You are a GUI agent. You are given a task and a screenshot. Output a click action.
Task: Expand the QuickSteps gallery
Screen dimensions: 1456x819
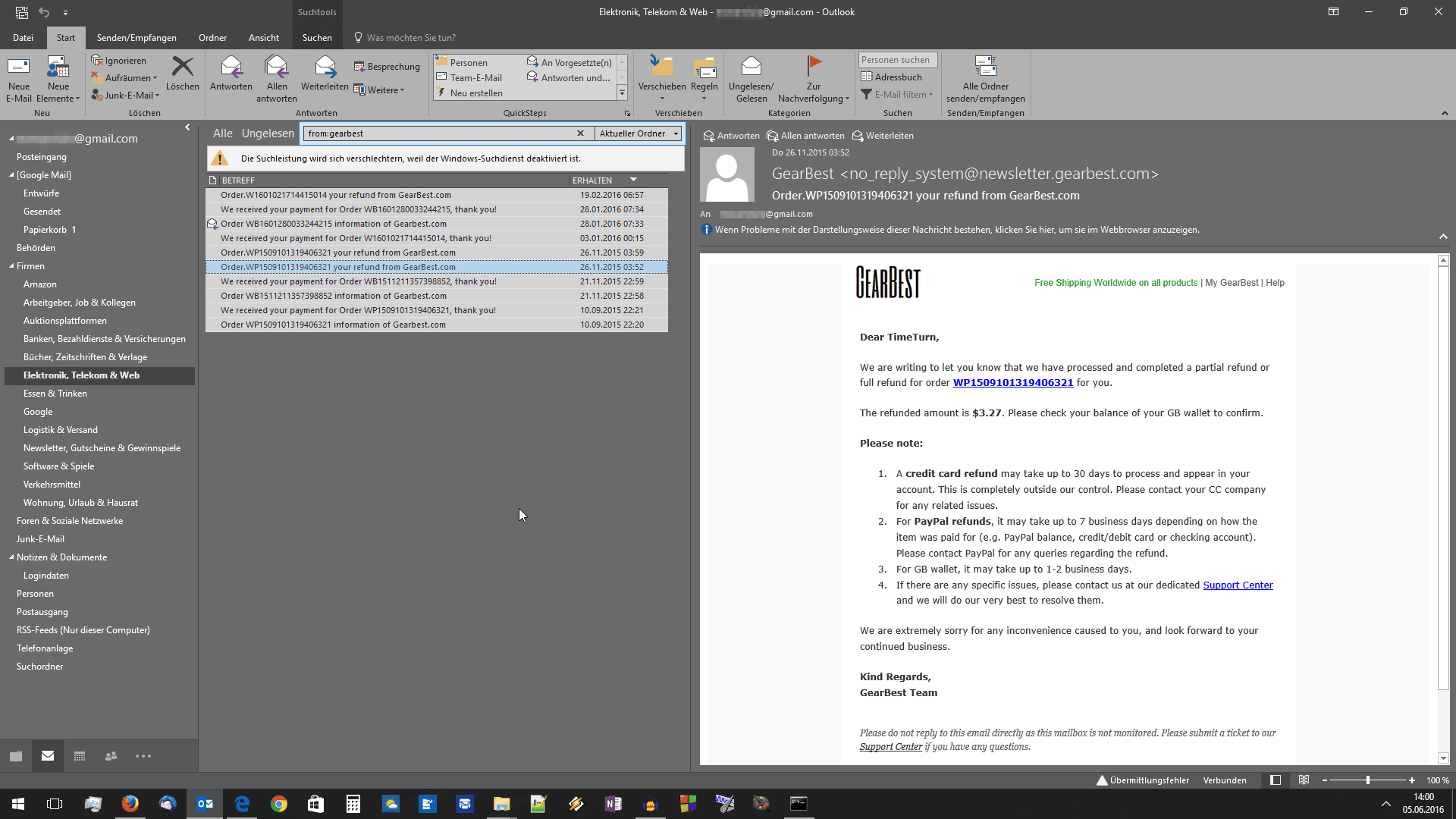(622, 93)
